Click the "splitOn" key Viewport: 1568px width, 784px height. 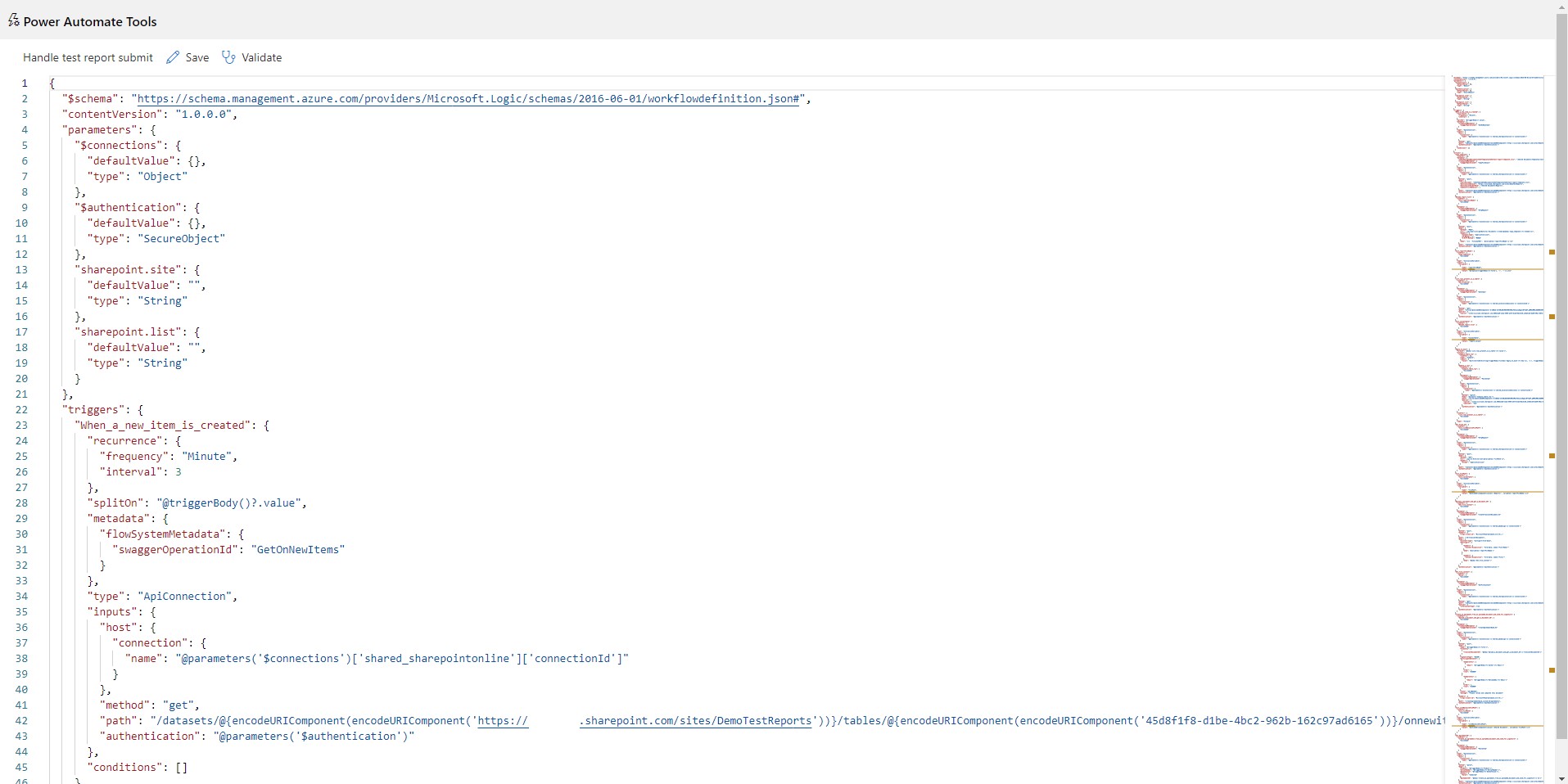(115, 502)
